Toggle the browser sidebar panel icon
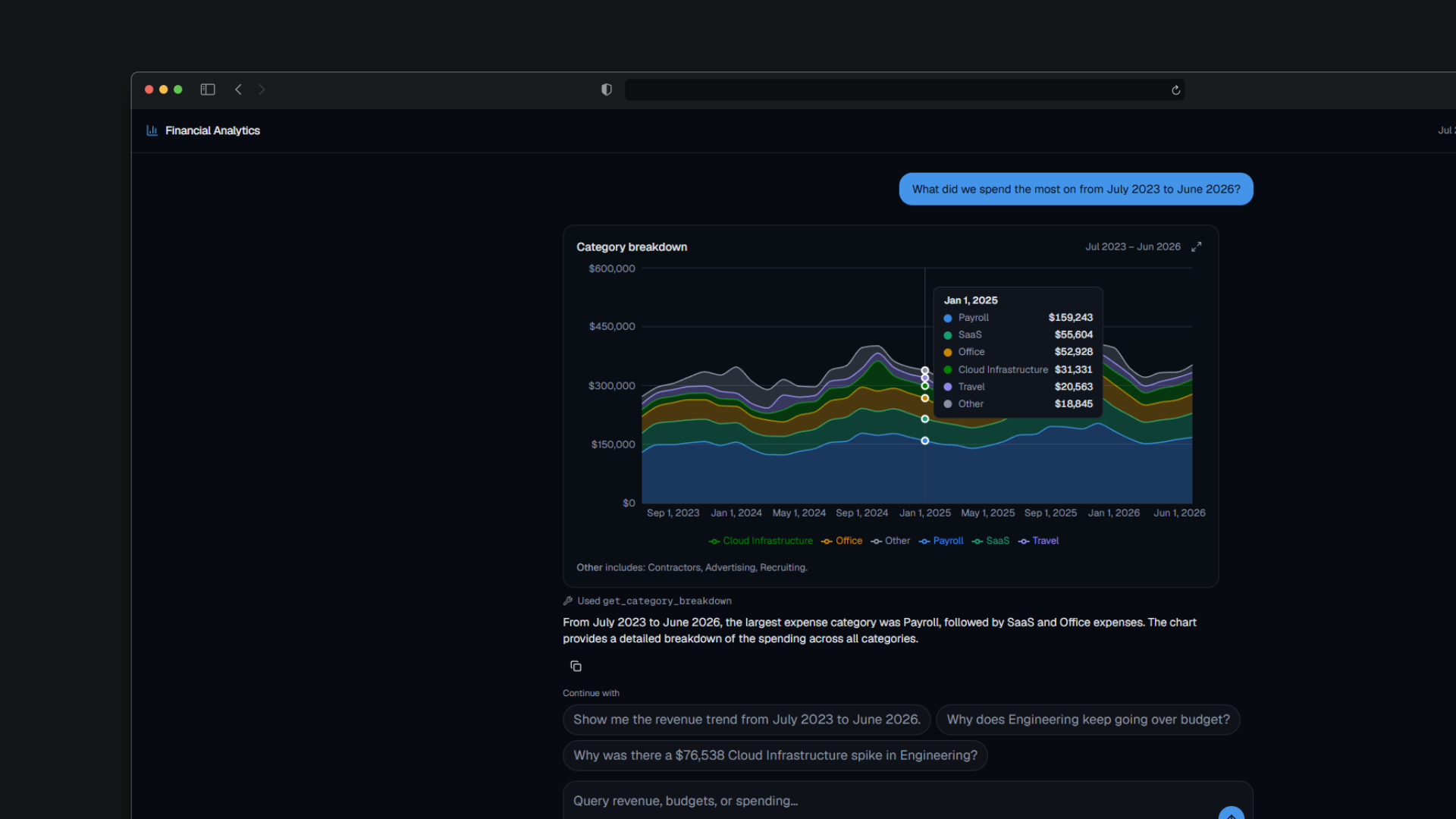 click(x=208, y=89)
